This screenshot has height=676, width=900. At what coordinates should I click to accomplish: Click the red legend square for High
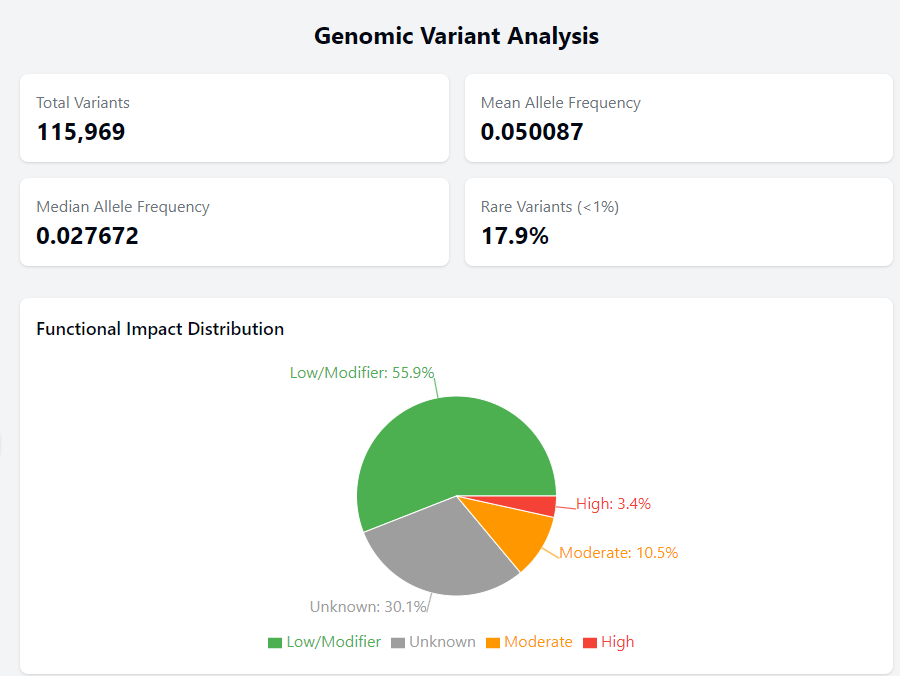[590, 642]
